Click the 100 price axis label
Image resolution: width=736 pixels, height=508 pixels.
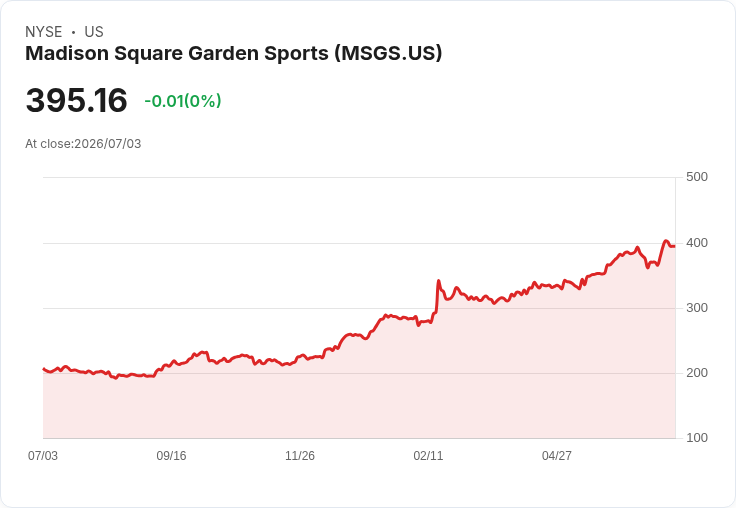[x=697, y=438]
